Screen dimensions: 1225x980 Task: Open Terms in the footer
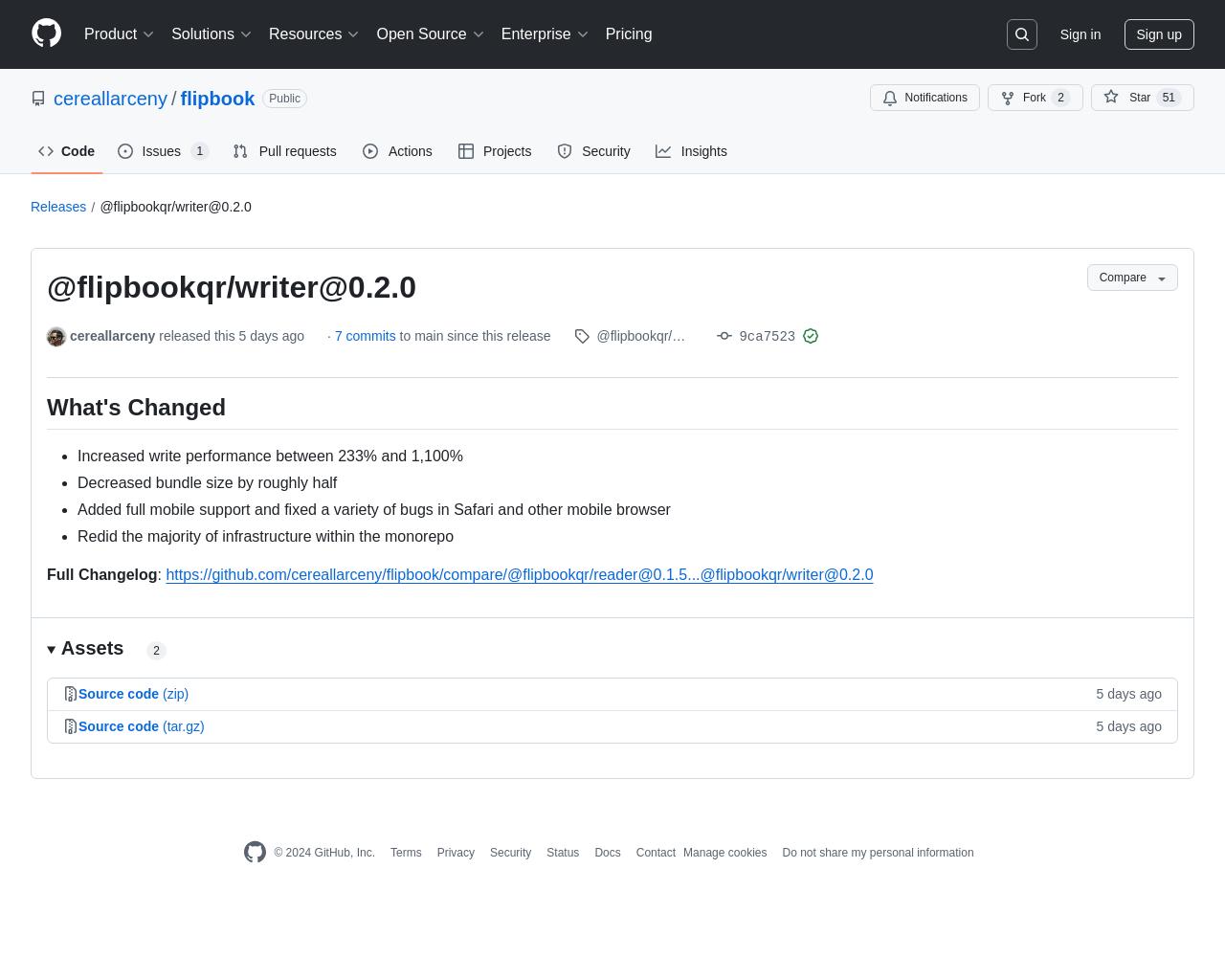(x=406, y=853)
